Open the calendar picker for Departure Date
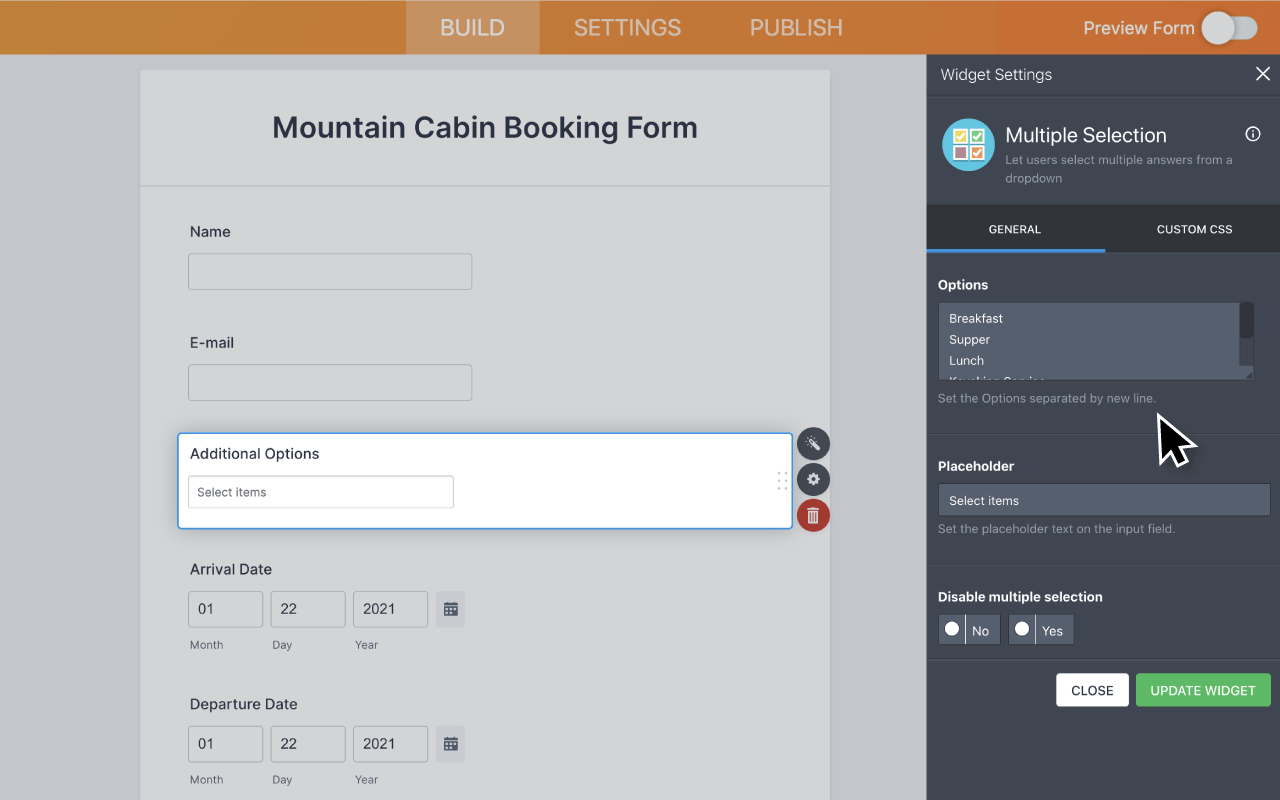This screenshot has height=800, width=1280. [450, 743]
